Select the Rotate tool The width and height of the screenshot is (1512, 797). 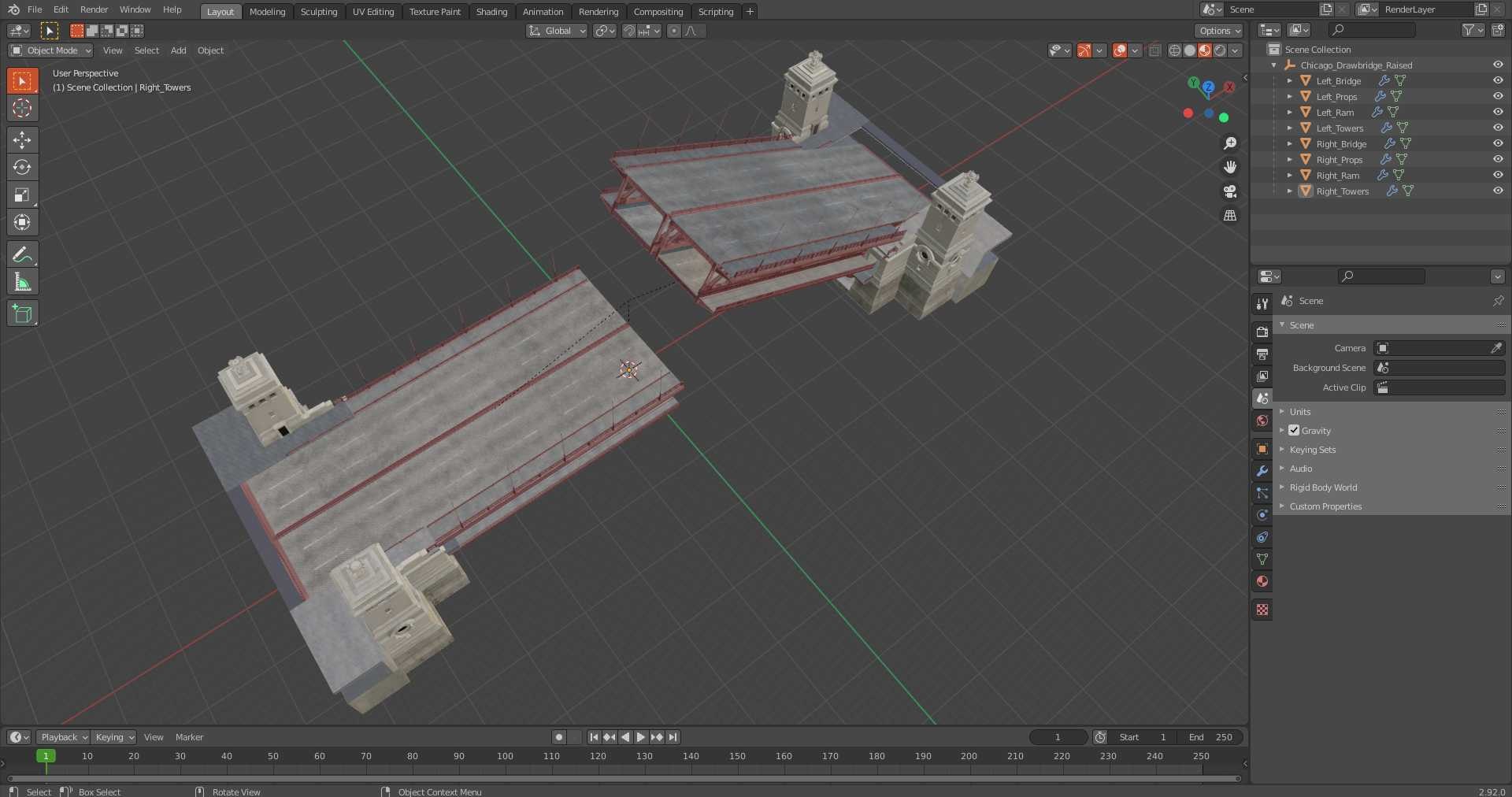pos(22,167)
